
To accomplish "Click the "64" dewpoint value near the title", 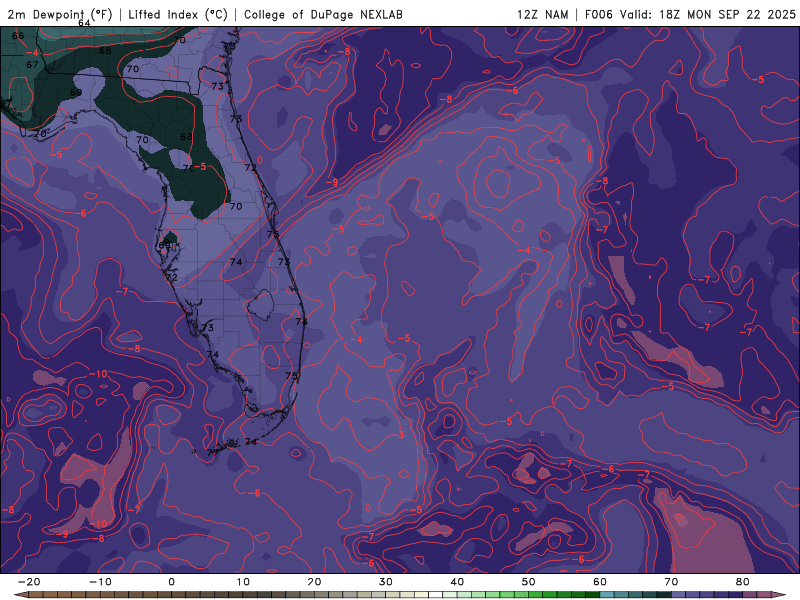I will click(x=84, y=23).
